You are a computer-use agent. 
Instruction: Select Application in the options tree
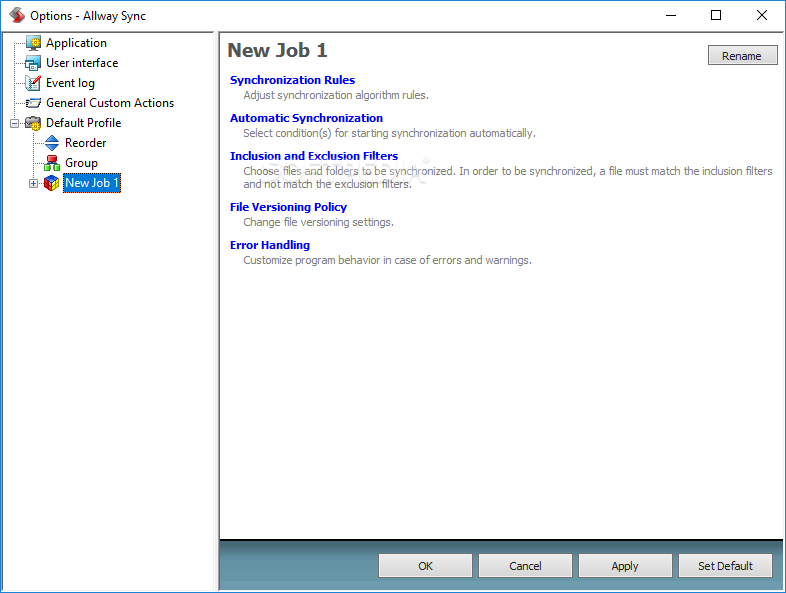click(76, 43)
